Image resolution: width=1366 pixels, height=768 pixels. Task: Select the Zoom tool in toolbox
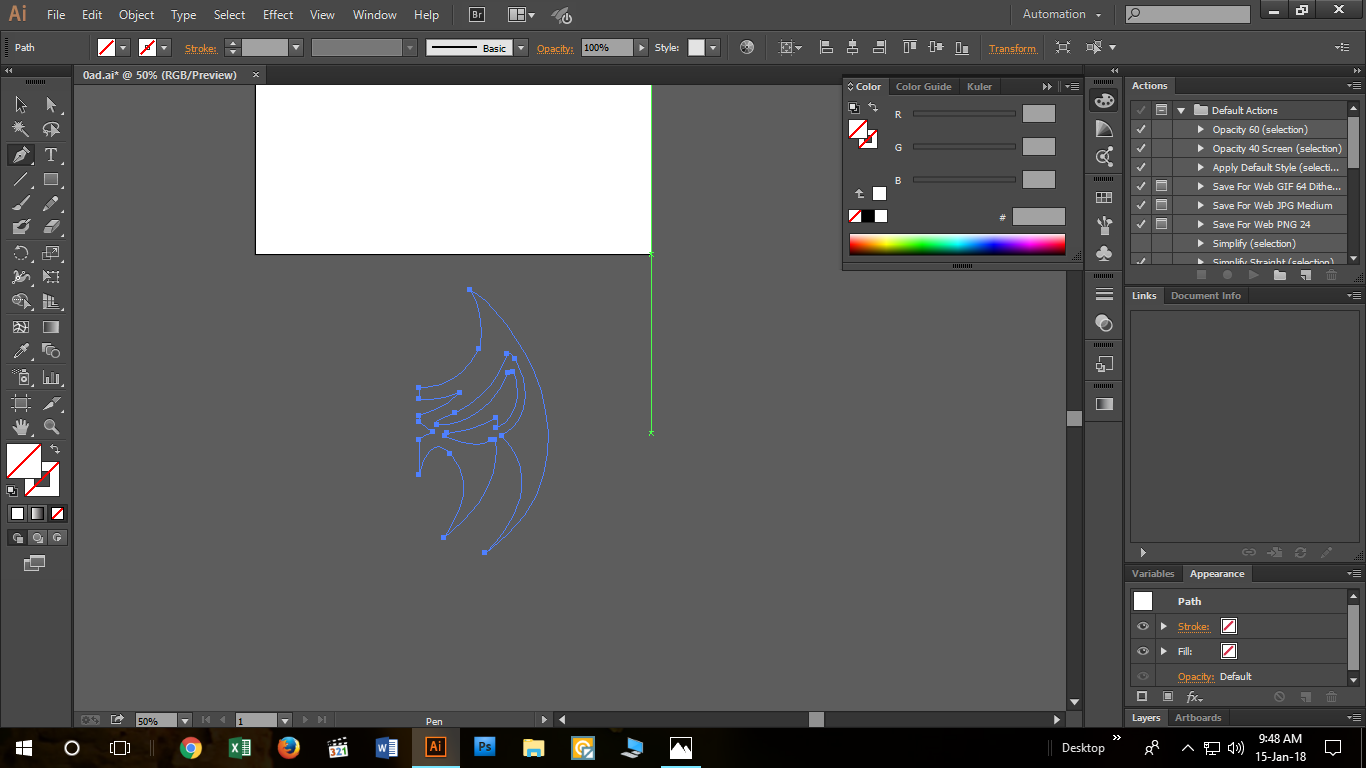click(x=51, y=427)
